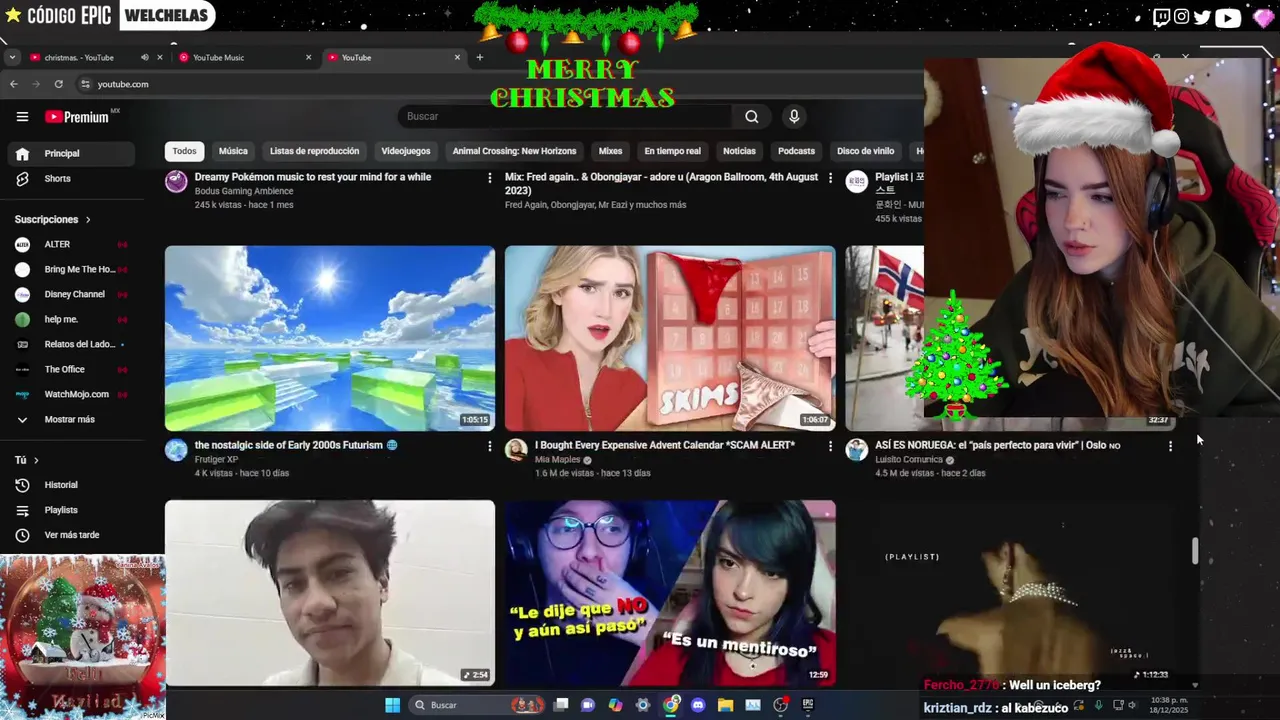This screenshot has width=1280, height=720.
Task: Open Windows Start menu
Action: pyautogui.click(x=392, y=705)
